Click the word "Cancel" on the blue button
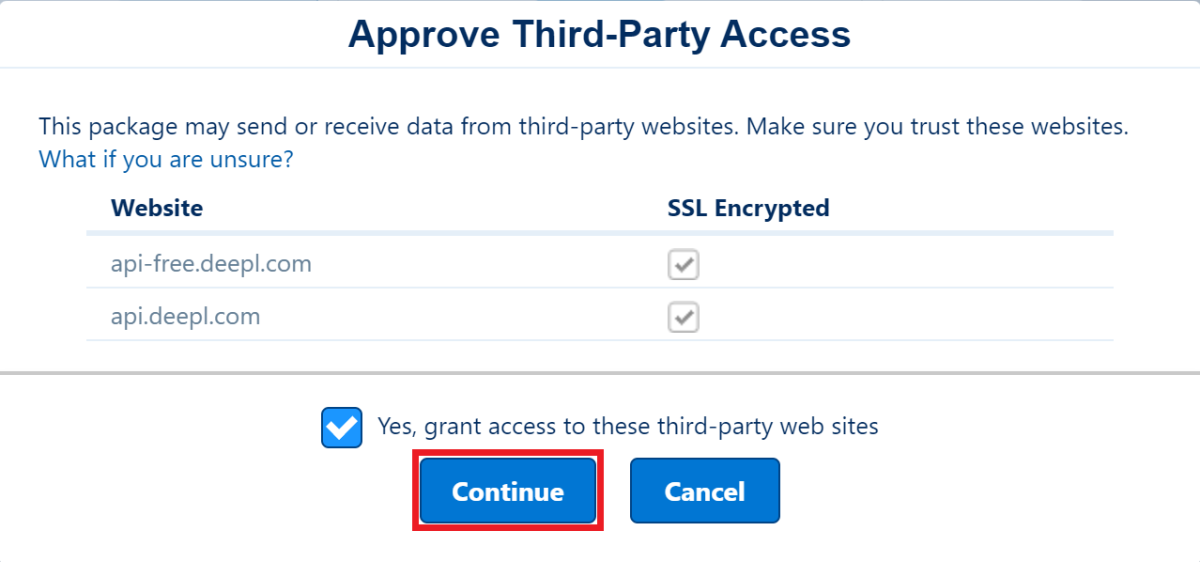This screenshot has height=562, width=1200. pos(704,492)
